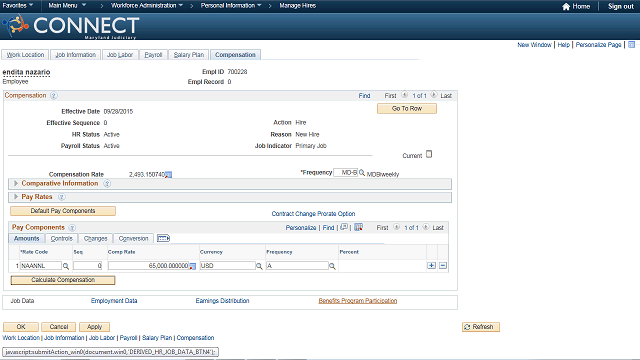Open Pay Components help icon
Viewport: 640px width, 360px height.
click(x=72, y=228)
